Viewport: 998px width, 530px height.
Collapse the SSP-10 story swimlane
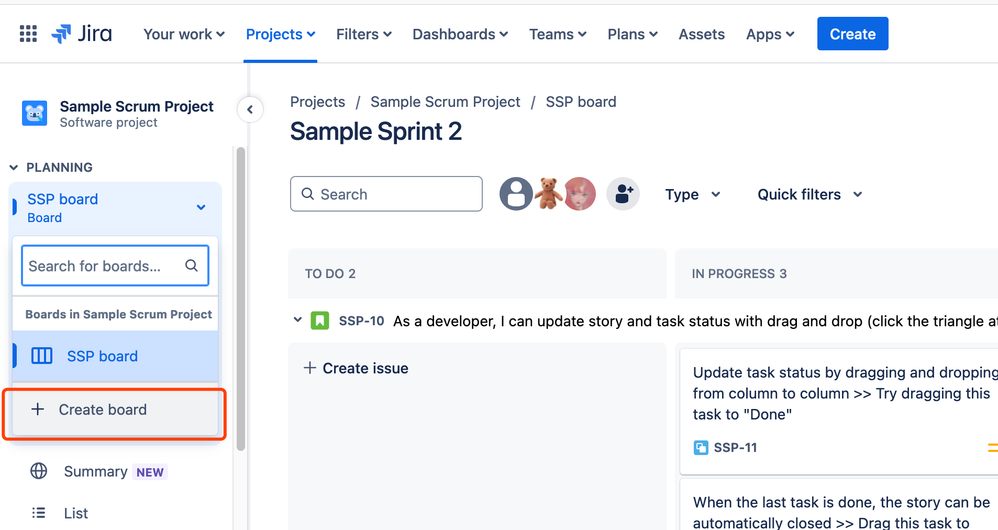tap(297, 321)
